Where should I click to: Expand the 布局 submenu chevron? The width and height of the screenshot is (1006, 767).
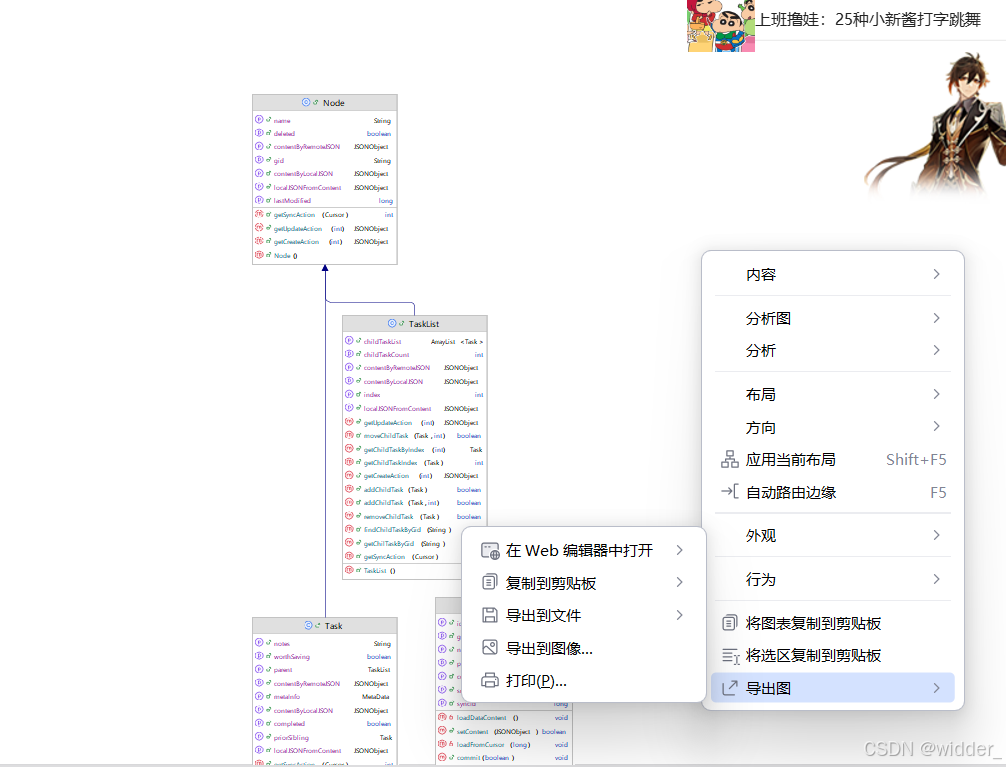click(x=937, y=394)
